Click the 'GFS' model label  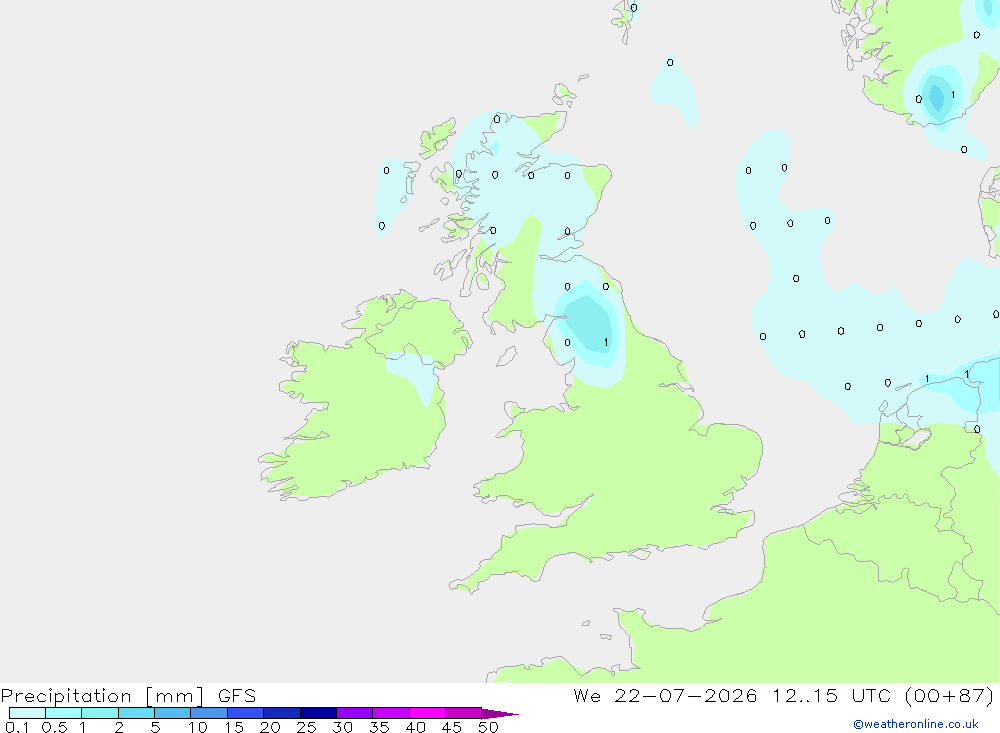point(237,696)
